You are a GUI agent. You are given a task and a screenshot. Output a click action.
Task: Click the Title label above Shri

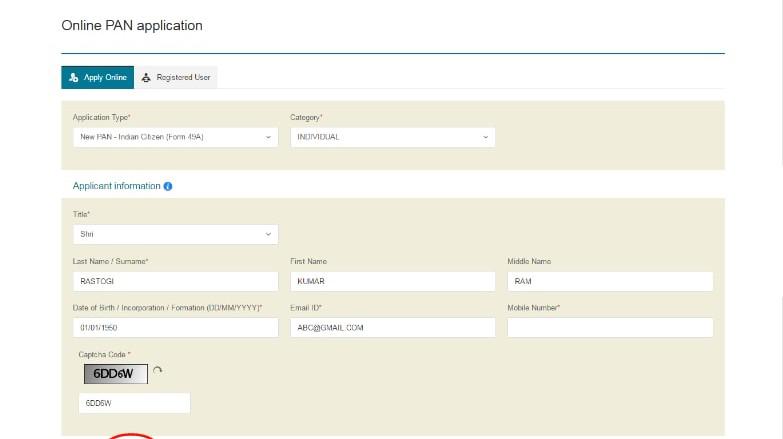81,214
